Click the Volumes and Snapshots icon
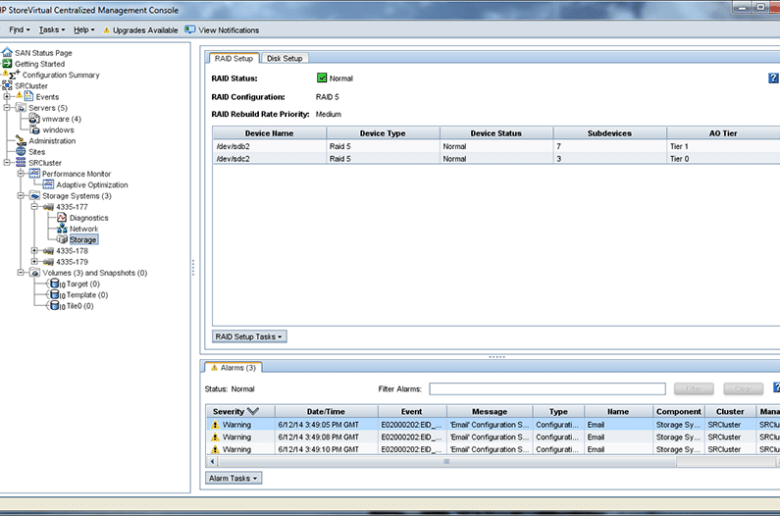Screen dimensions: 780x516 pos(35,273)
